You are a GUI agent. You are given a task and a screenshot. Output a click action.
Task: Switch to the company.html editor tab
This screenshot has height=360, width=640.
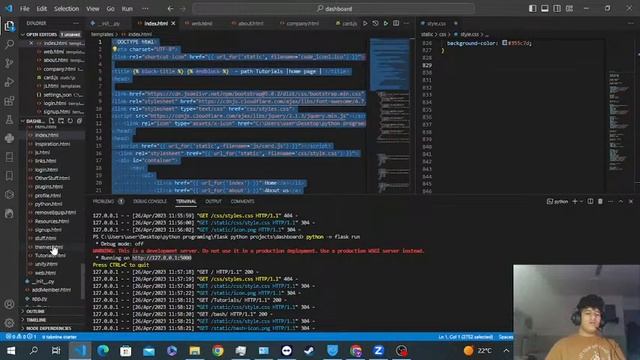click(302, 23)
